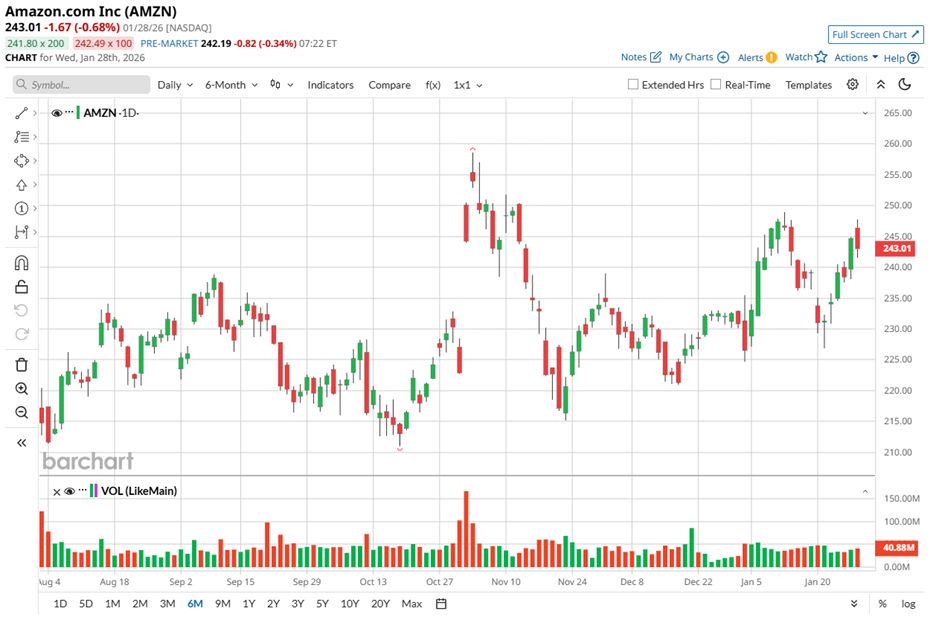The width and height of the screenshot is (936, 617).
Task: Open the calendar date range picker
Action: 441,603
